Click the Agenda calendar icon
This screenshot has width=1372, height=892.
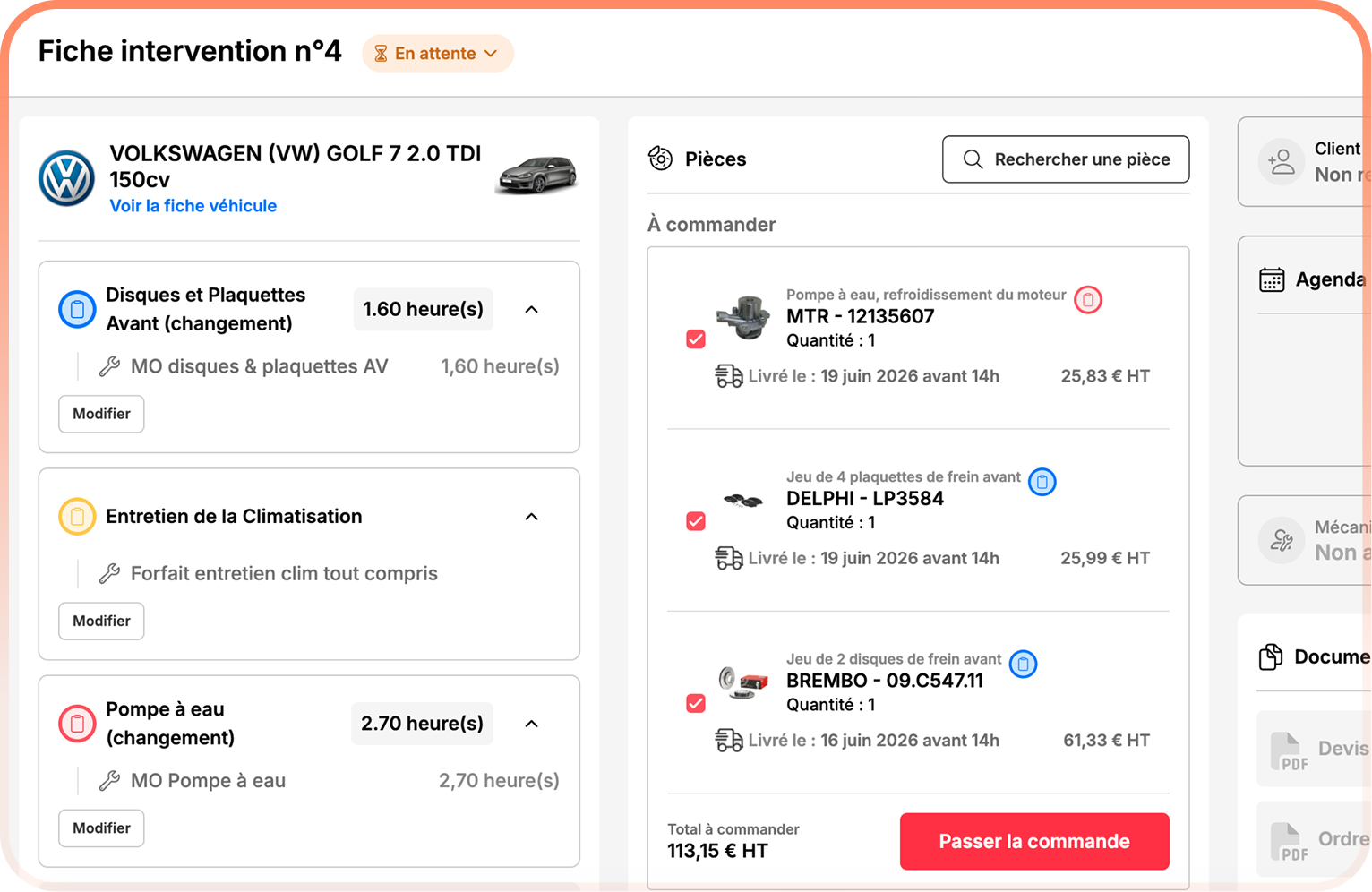coord(1272,280)
